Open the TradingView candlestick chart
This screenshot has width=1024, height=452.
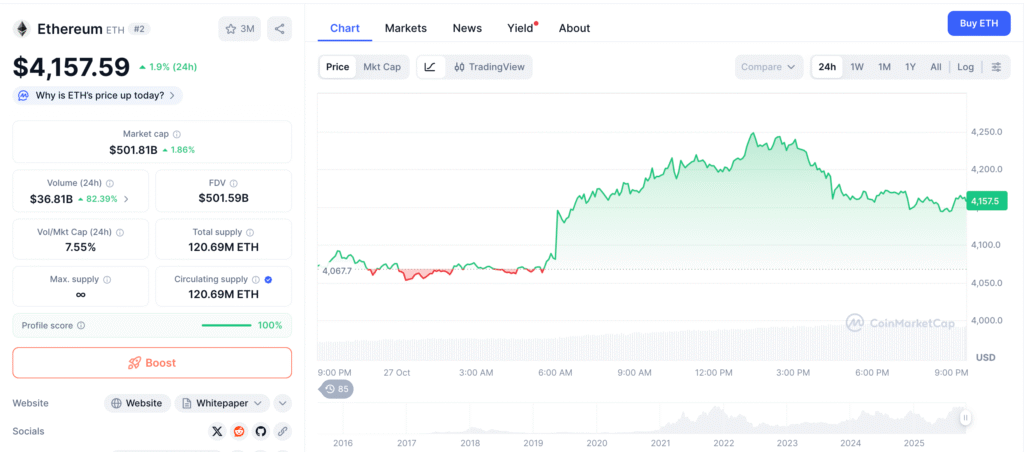coord(489,67)
